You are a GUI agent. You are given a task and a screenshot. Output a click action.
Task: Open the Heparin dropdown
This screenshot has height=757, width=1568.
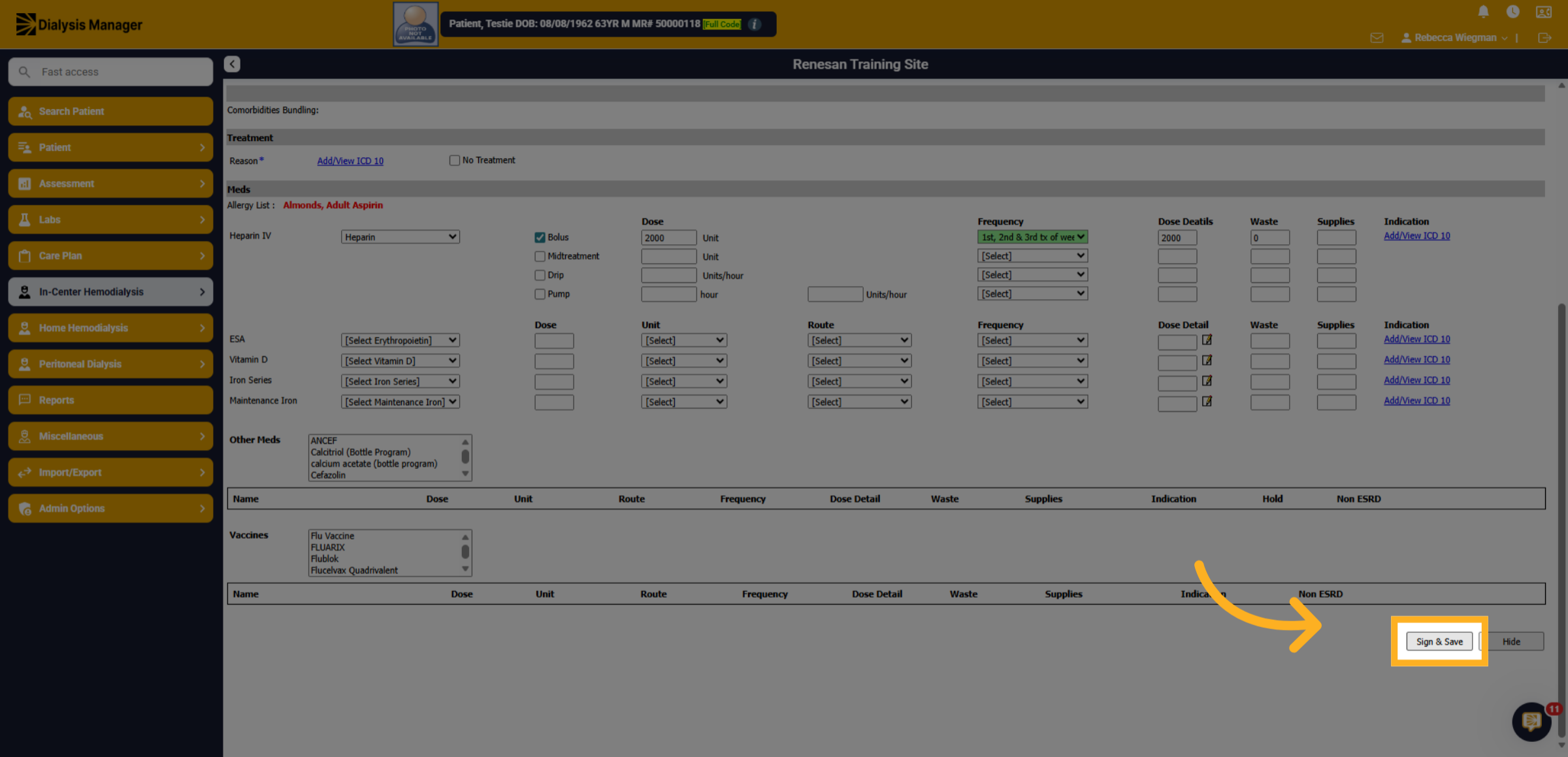[400, 236]
